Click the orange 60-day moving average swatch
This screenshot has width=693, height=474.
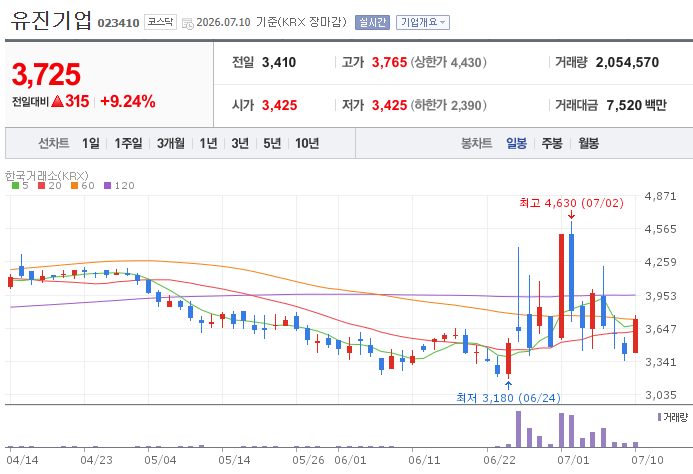point(74,186)
